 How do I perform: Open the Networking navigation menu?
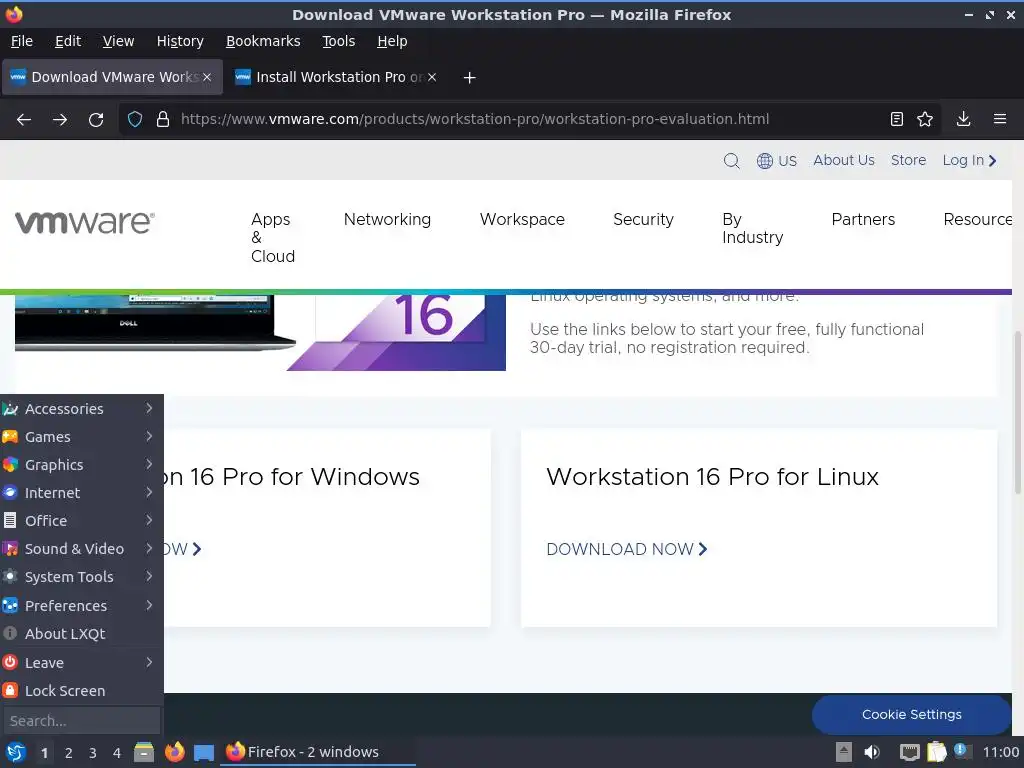[387, 219]
